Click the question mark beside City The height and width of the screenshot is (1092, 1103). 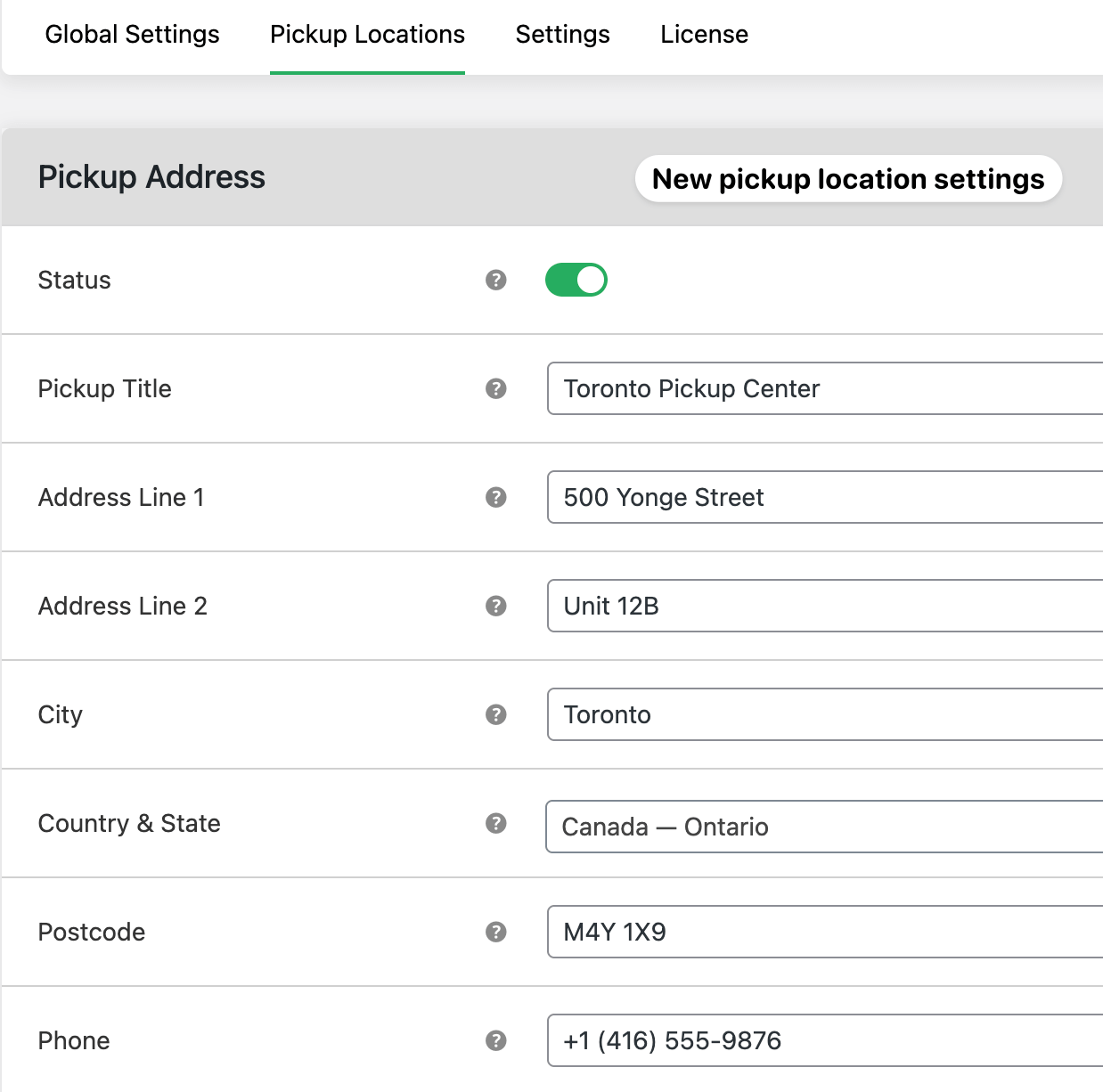coord(495,715)
